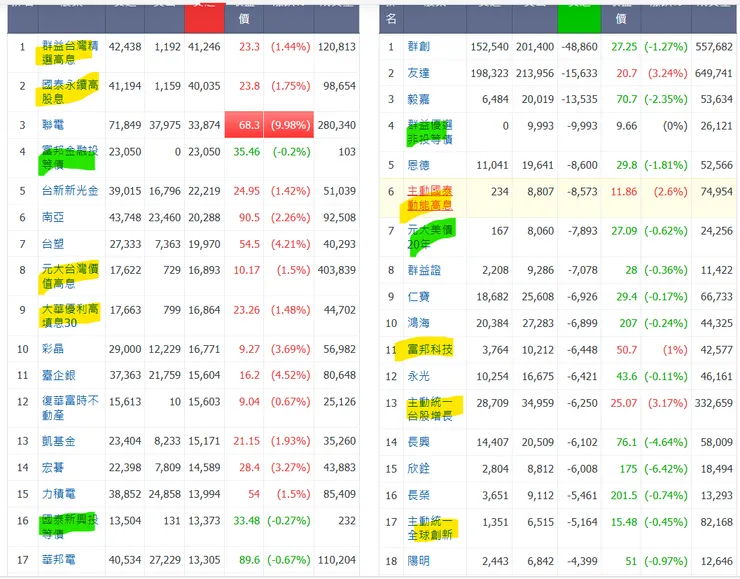Open the 群益台灣精選高息 stock link

click(x=70, y=52)
